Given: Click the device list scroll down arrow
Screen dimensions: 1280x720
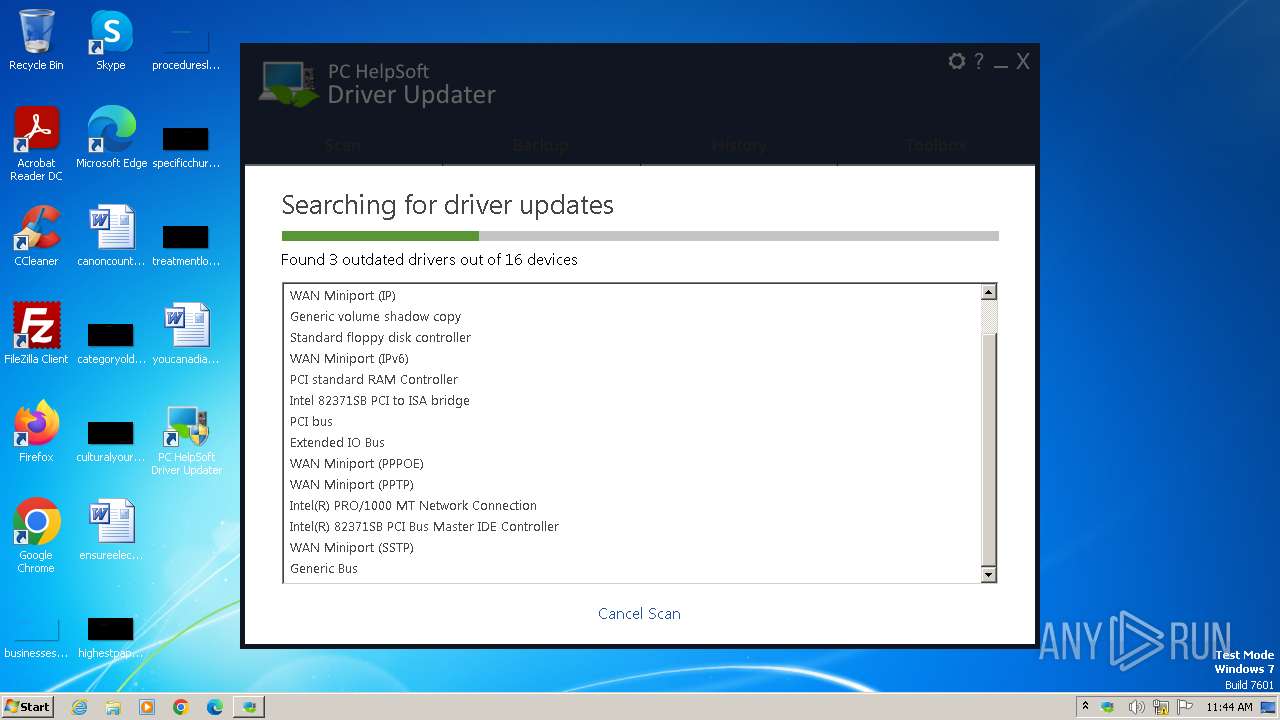Looking at the screenshot, I should coord(989,574).
